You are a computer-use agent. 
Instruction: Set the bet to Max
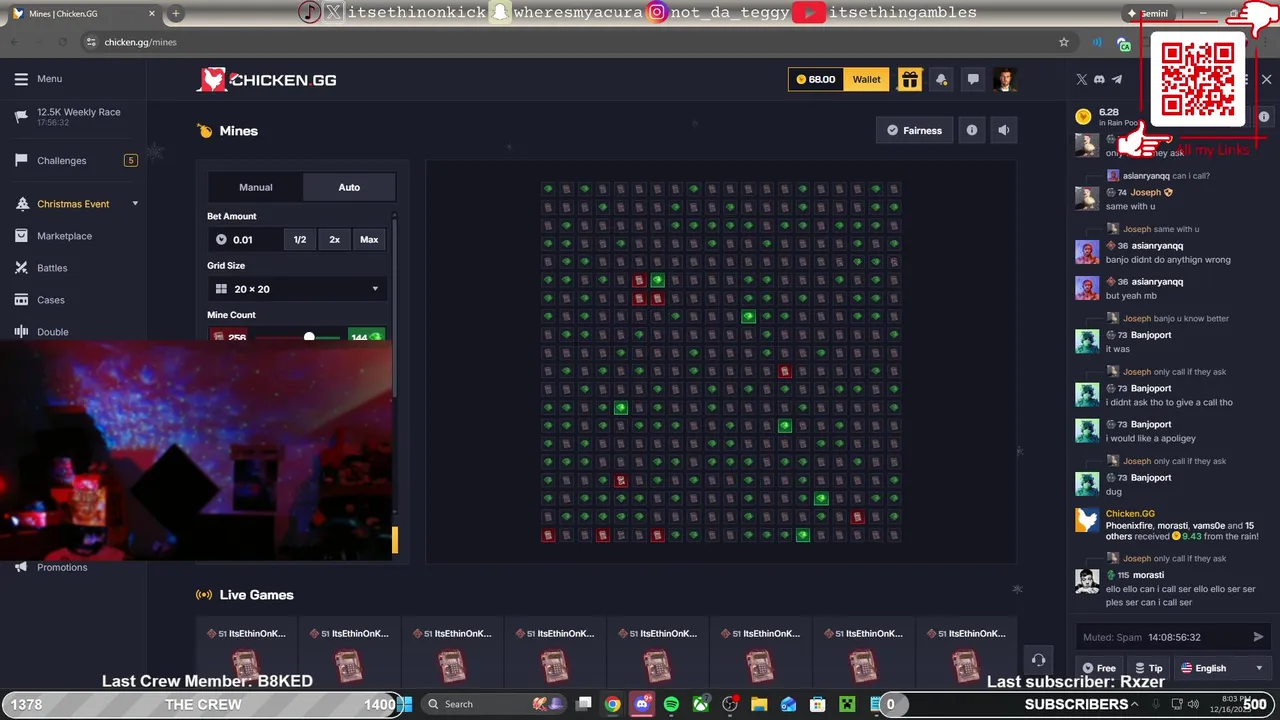369,240
